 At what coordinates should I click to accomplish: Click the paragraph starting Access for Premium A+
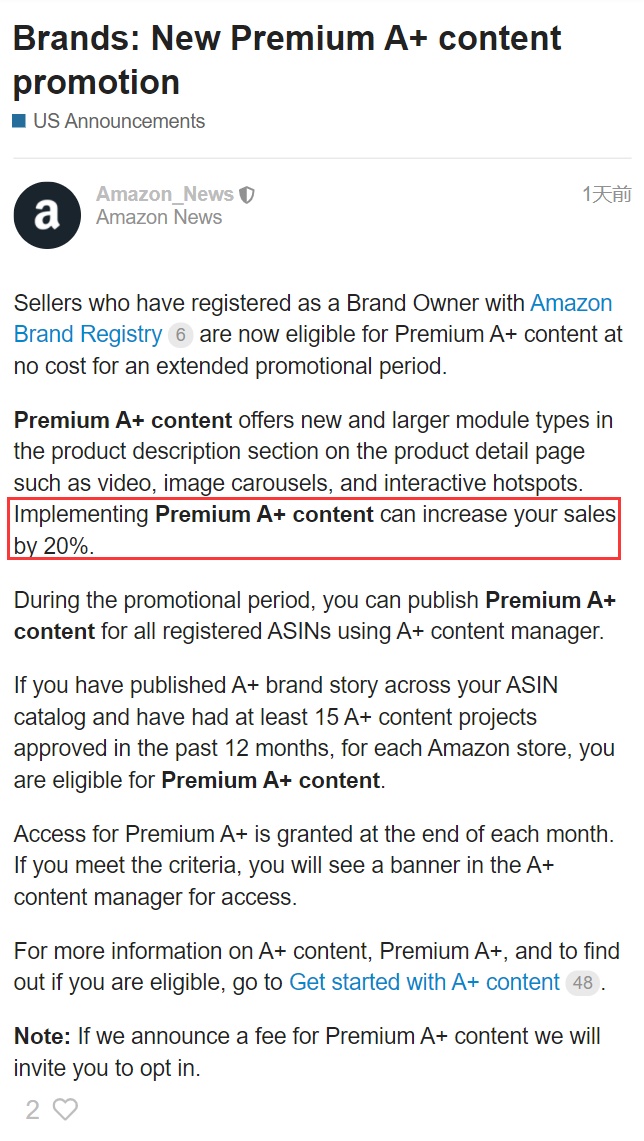[x=313, y=865]
